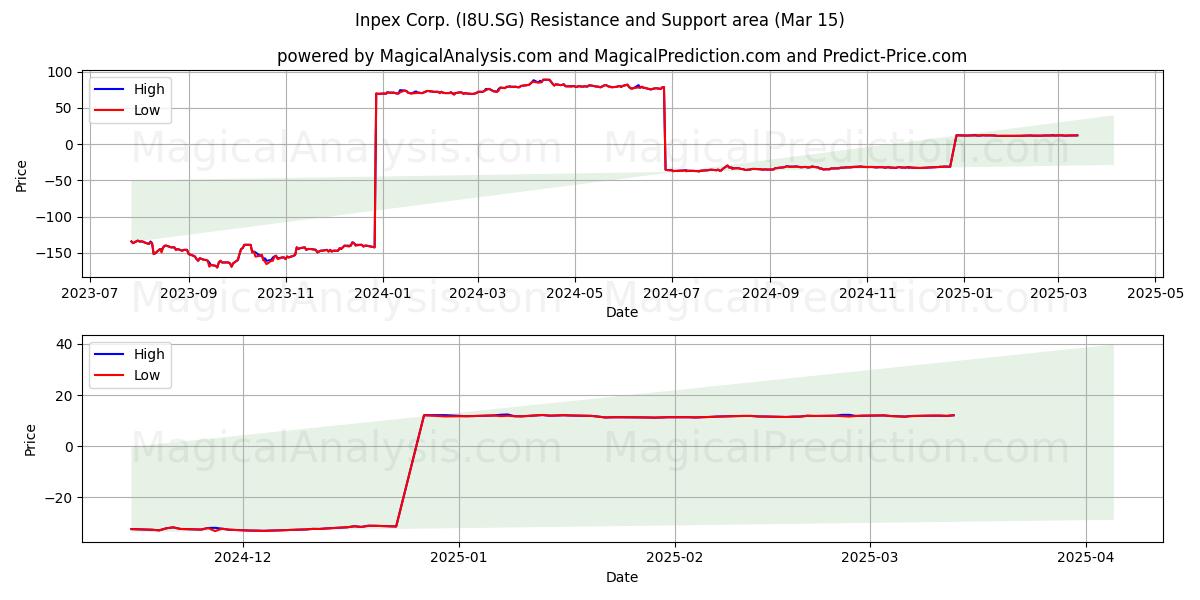Viewport: 1200px width, 600px height.
Task: Click the "2025-03" tick label on upper chart
Action: [1058, 294]
